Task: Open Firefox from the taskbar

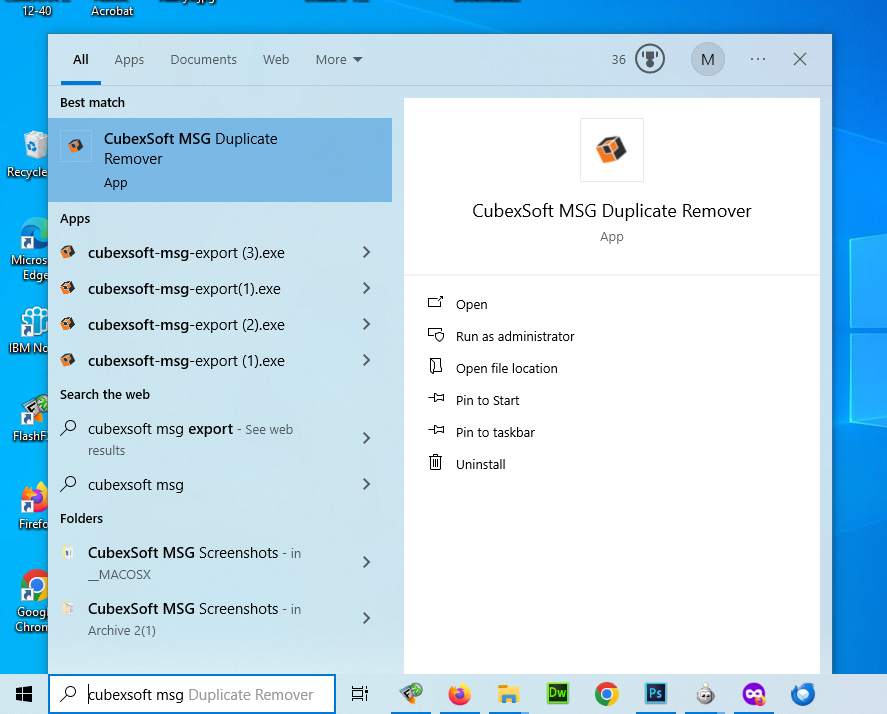Action: [459, 694]
